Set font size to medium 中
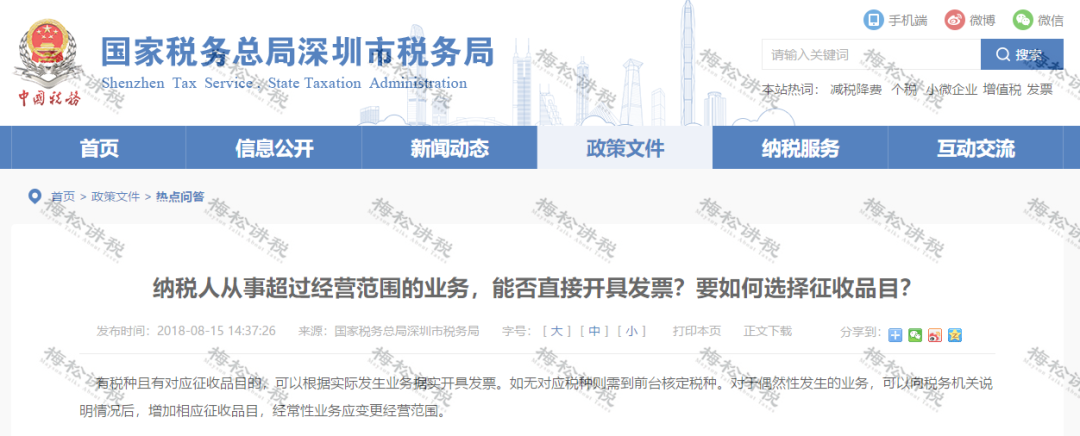This screenshot has width=1080, height=436. pos(594,331)
